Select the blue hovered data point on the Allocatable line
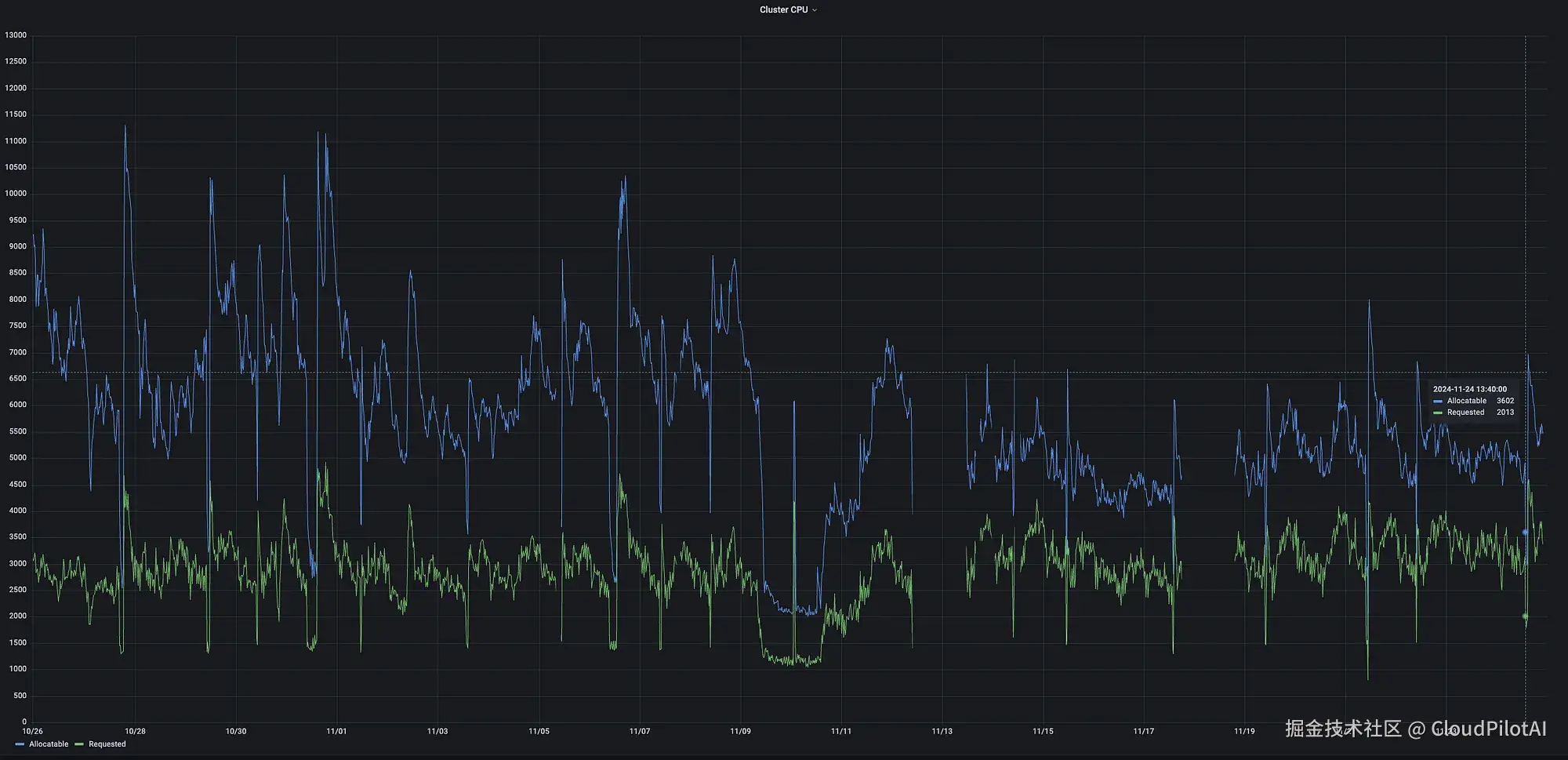The width and height of the screenshot is (1568, 760). tap(1525, 533)
